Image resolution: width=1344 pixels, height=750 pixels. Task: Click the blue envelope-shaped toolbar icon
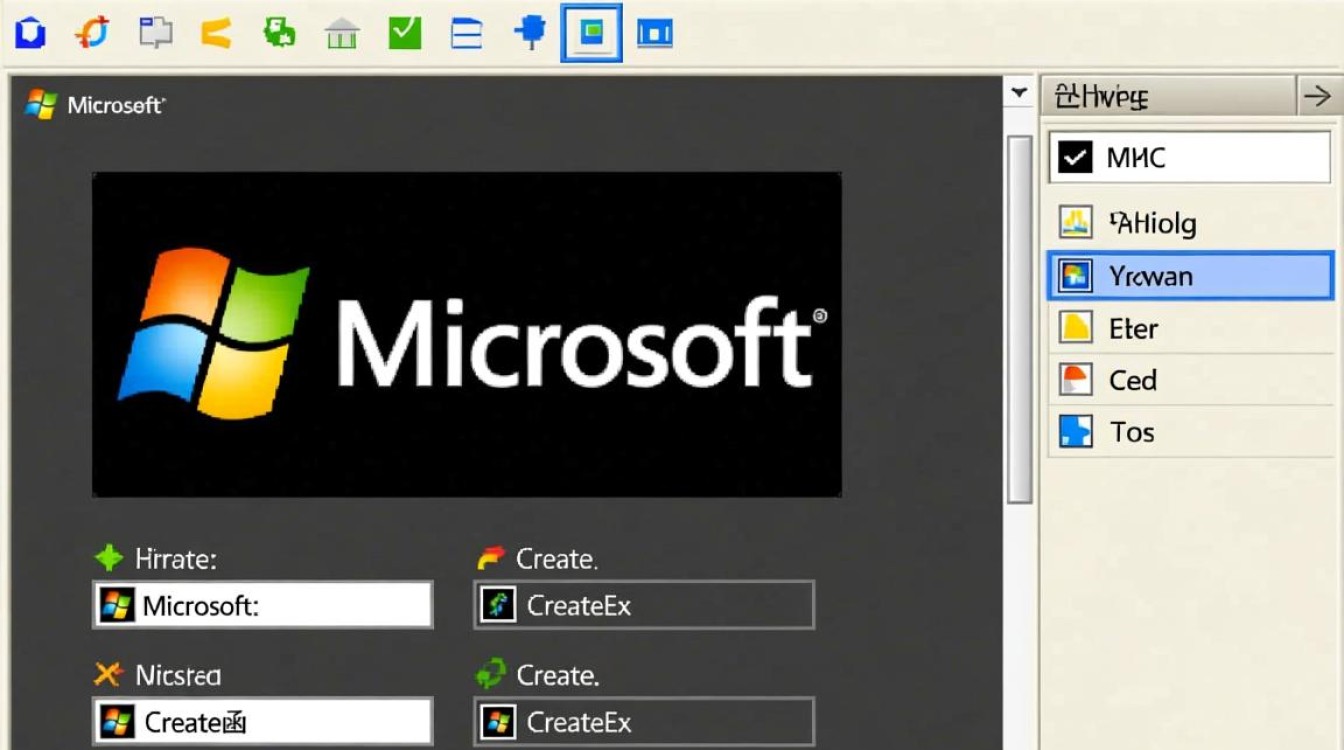tap(31, 34)
